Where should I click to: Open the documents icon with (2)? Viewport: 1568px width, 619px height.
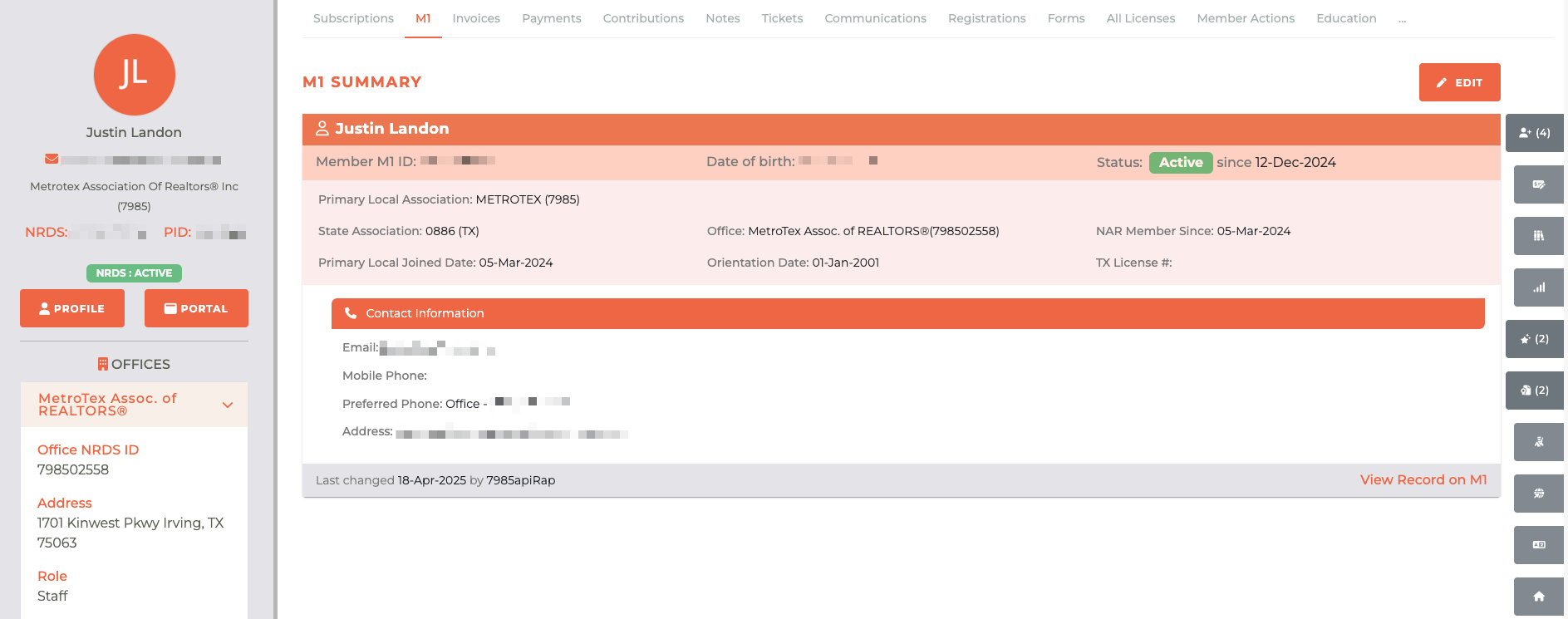[x=1534, y=391]
